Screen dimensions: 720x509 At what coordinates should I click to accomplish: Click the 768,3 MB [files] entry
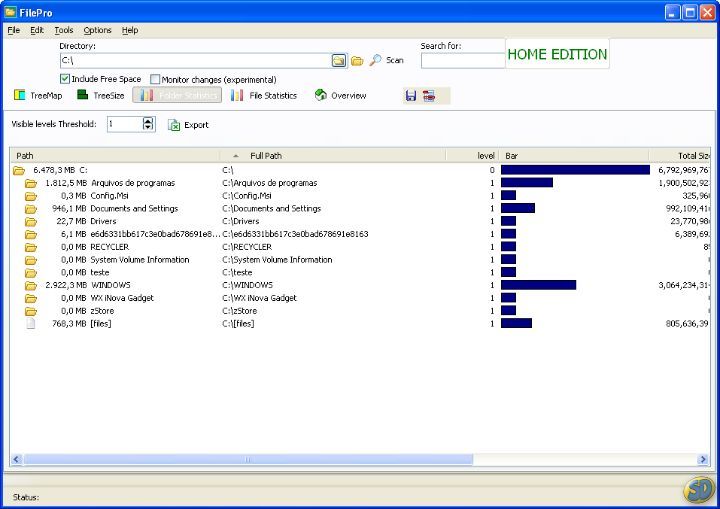click(82, 324)
